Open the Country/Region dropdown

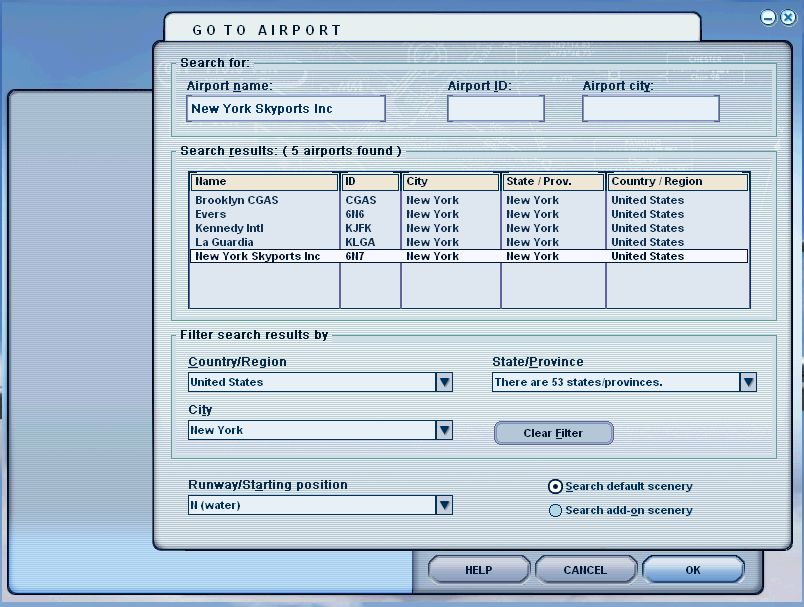click(444, 382)
